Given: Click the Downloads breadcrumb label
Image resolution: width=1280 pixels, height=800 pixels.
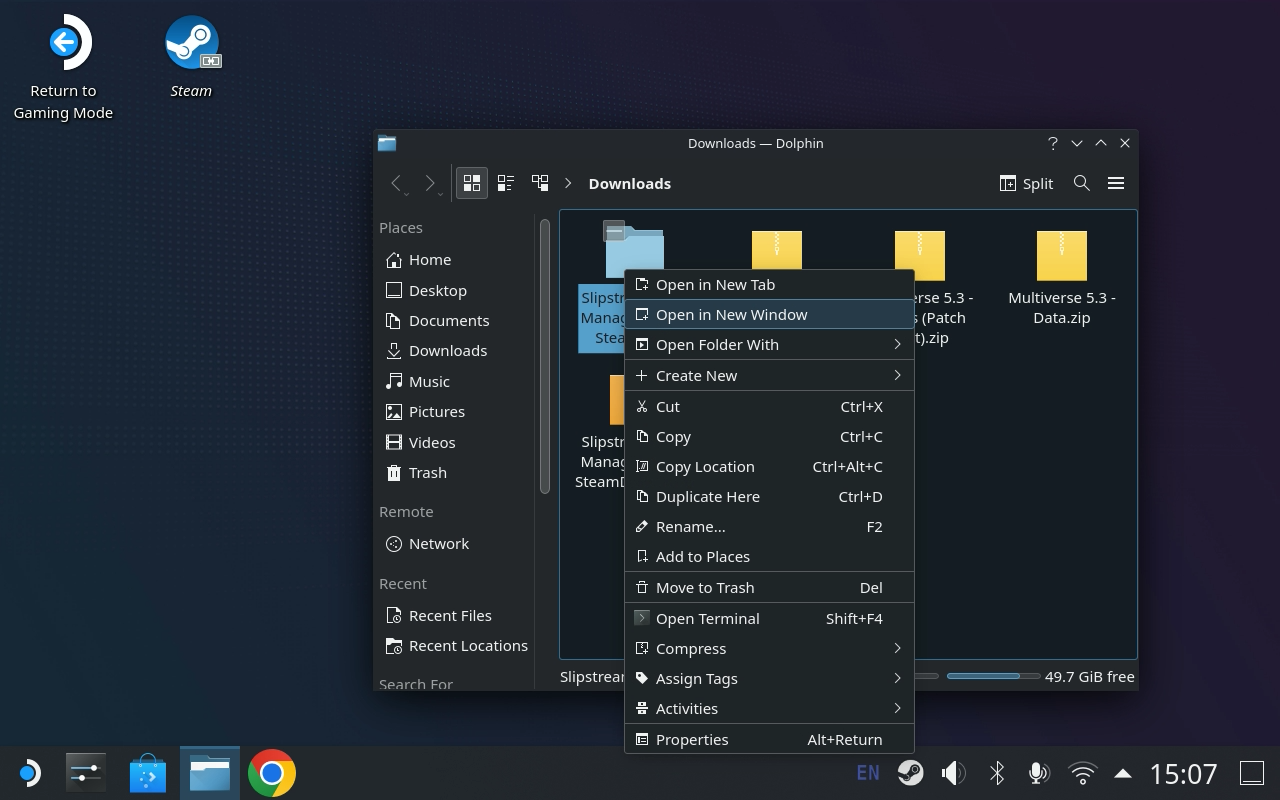Looking at the screenshot, I should (630, 183).
